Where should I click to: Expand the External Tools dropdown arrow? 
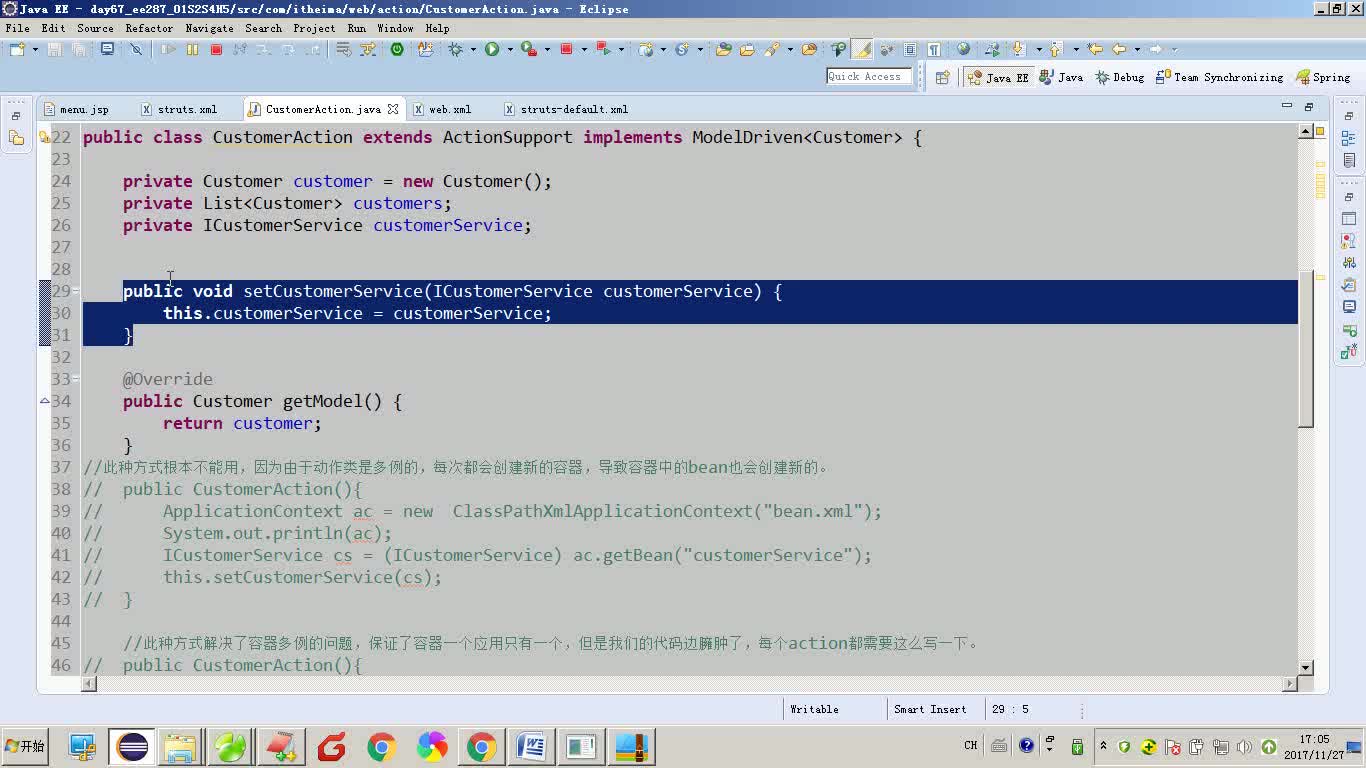pos(547,49)
